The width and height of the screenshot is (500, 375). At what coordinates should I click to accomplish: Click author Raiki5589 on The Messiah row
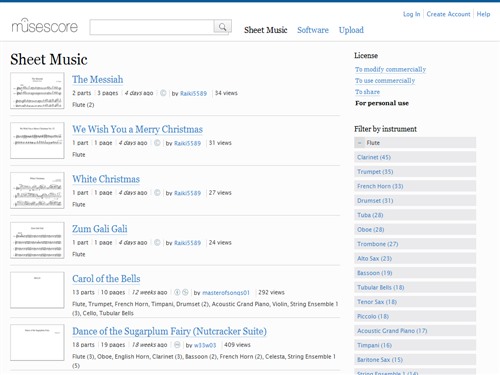click(193, 93)
